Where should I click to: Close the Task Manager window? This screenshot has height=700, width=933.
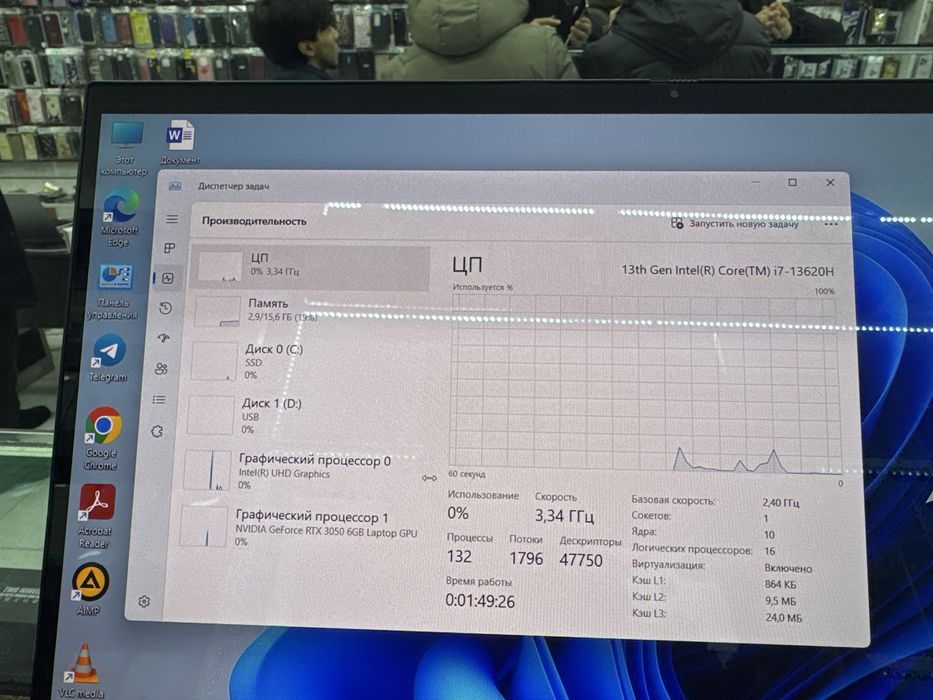coord(831,183)
